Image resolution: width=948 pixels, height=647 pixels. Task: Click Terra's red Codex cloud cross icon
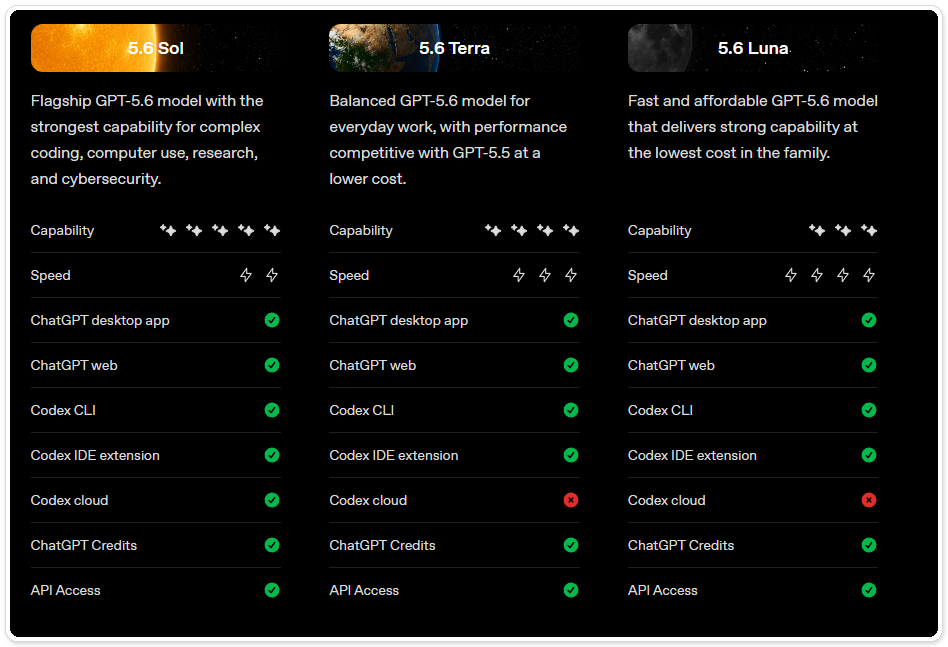coord(571,500)
